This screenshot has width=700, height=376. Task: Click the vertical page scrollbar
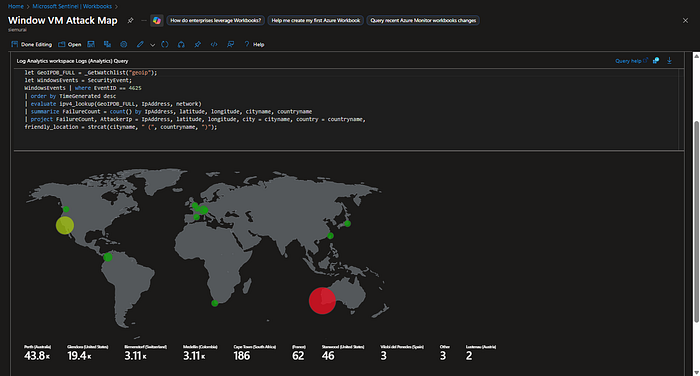696,221
